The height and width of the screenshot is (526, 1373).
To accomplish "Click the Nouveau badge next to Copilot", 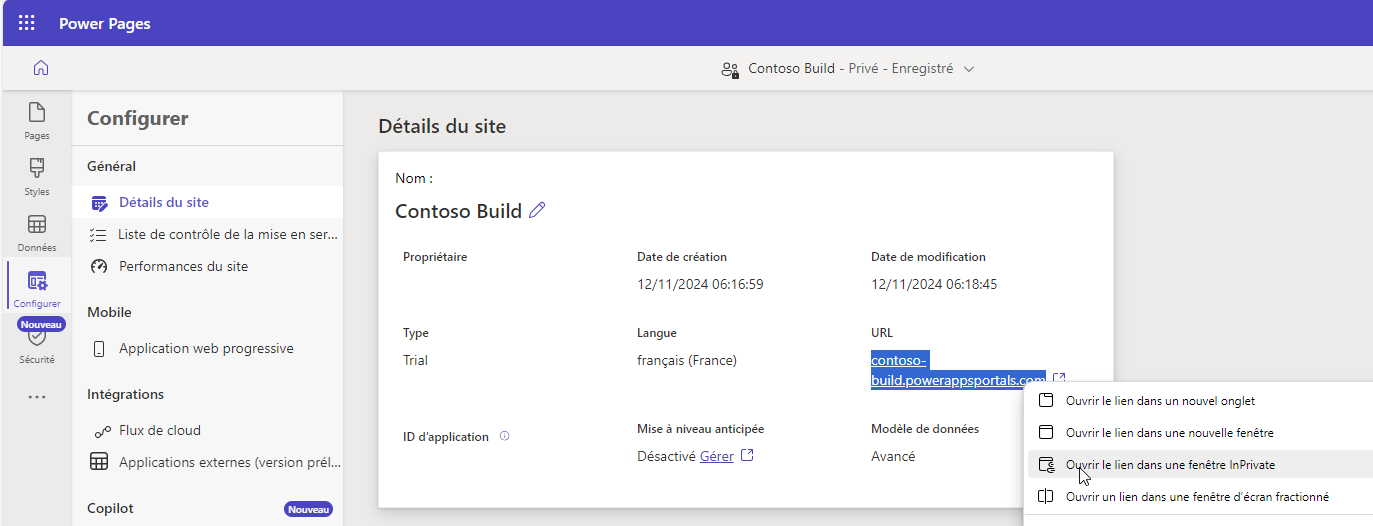I will [x=308, y=509].
